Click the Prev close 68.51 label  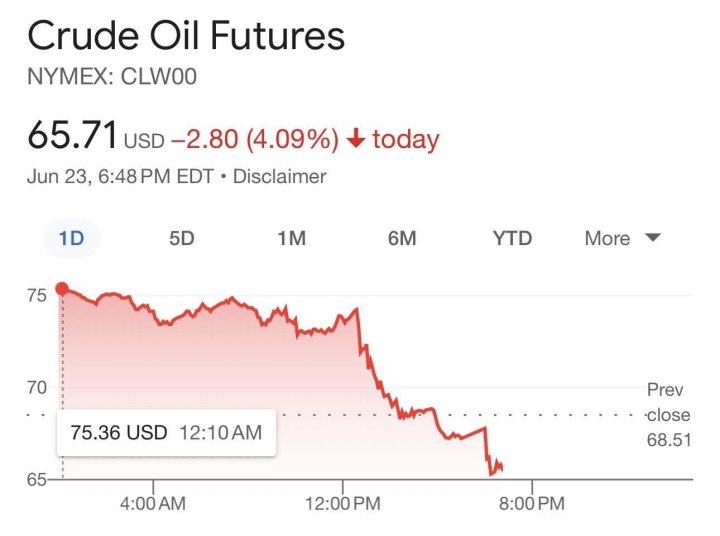(668, 414)
